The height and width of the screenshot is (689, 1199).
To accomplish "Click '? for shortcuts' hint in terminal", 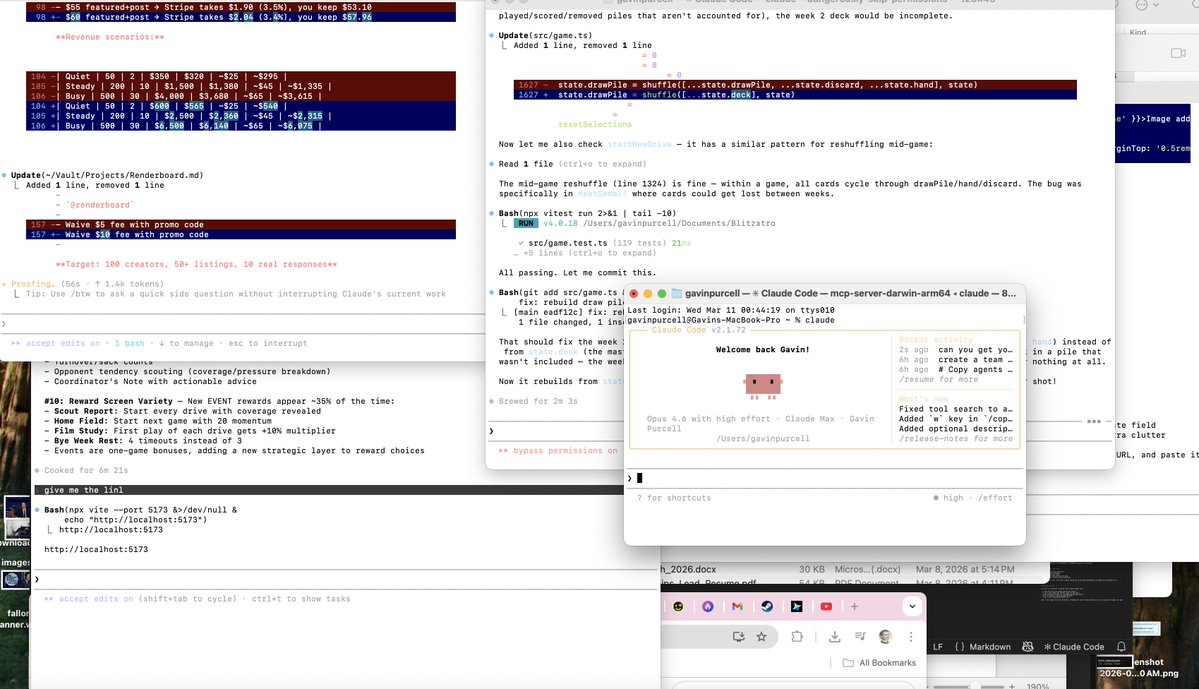I will (x=674, y=498).
